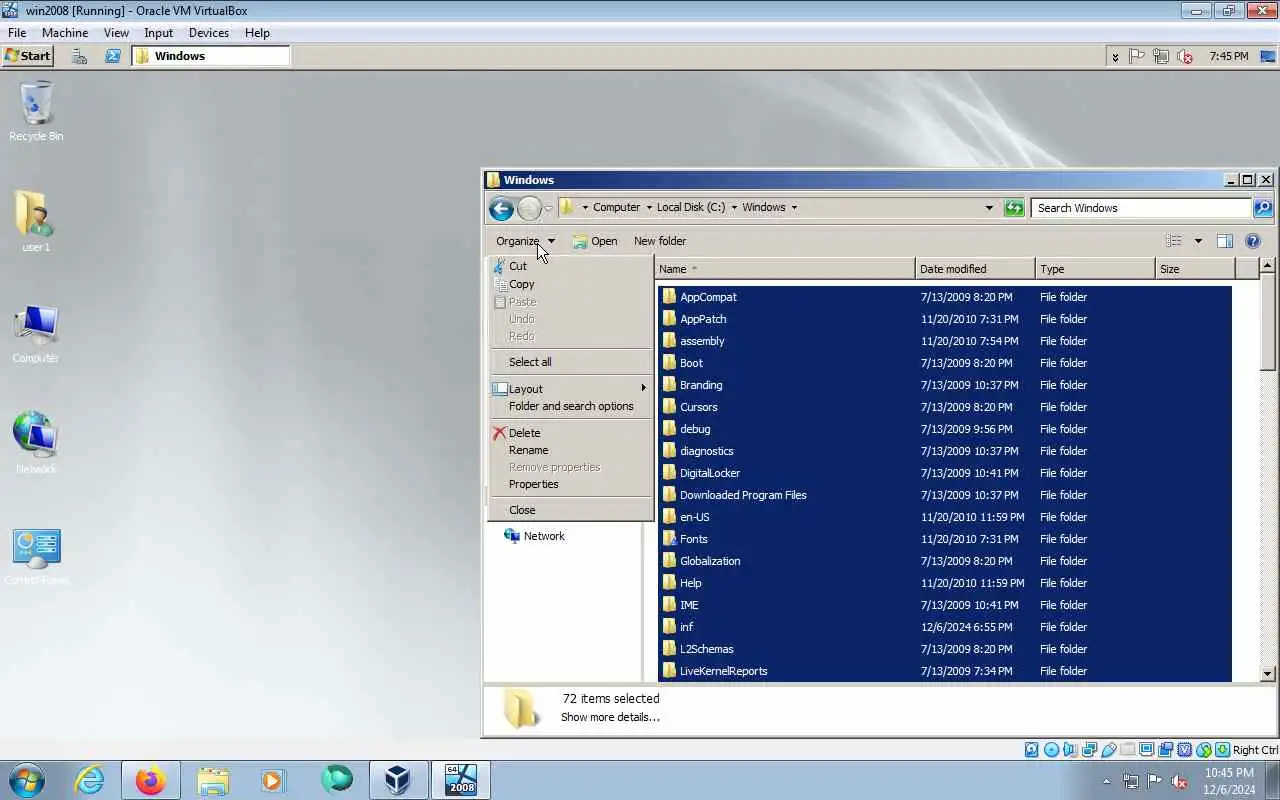Open Windows Media Player from taskbar
This screenshot has width=1280, height=800.
coord(274,780)
